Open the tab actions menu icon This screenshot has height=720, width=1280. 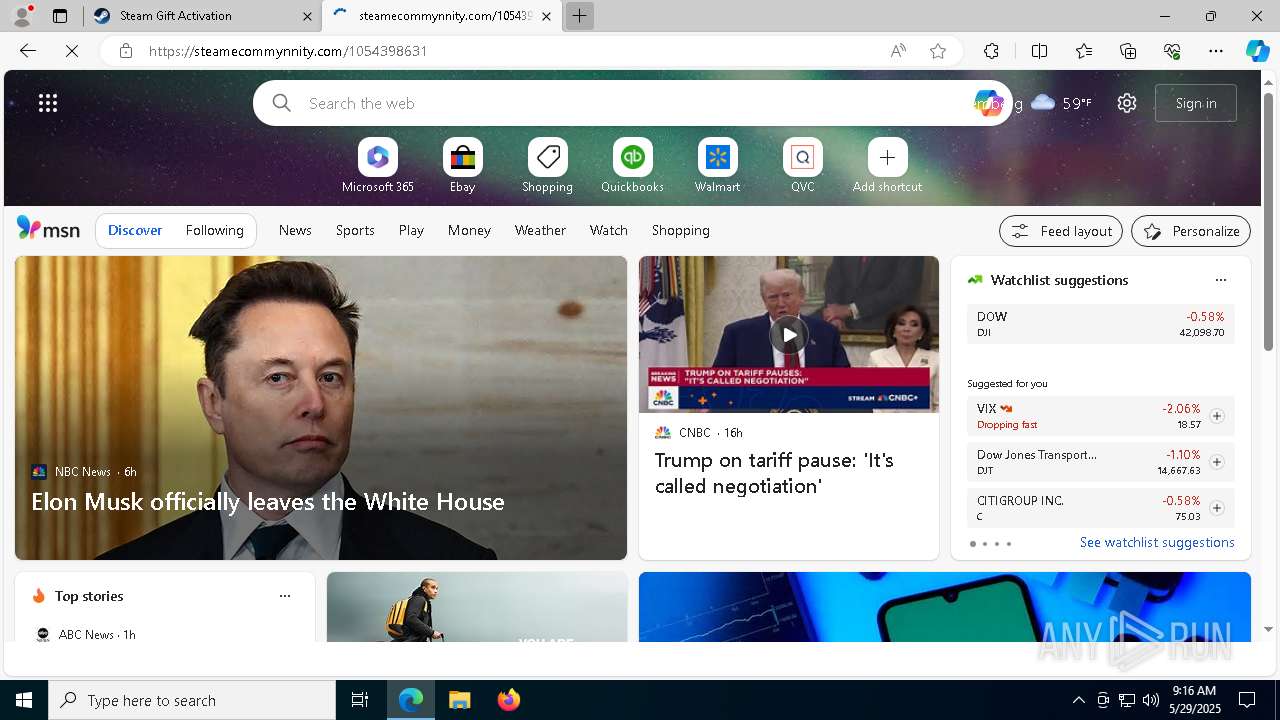click(x=60, y=16)
